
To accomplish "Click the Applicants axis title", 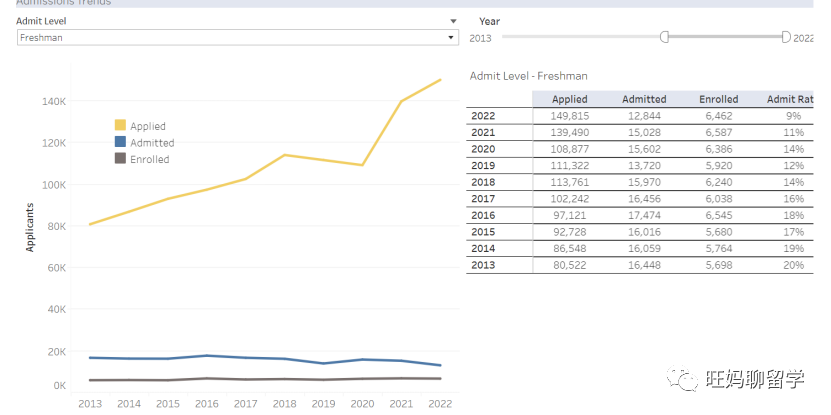I will pos(30,227).
